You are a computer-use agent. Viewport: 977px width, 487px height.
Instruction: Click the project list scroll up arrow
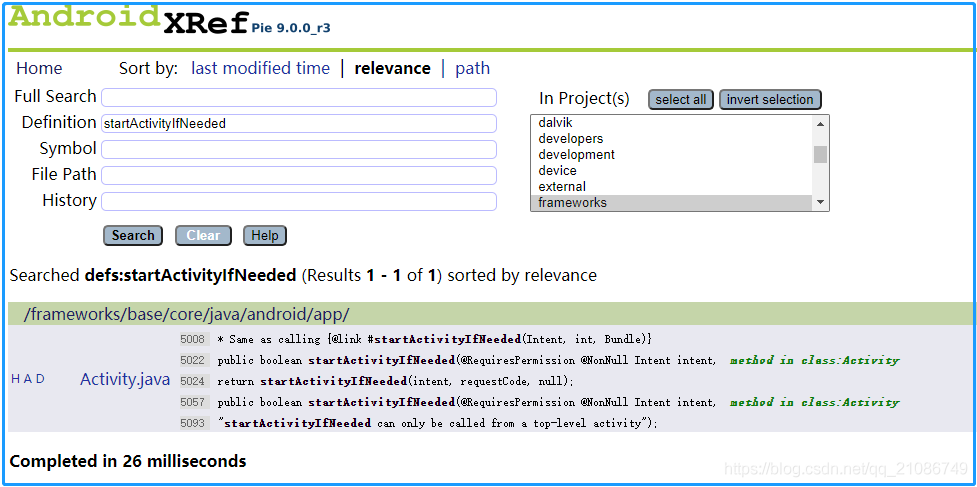click(821, 124)
